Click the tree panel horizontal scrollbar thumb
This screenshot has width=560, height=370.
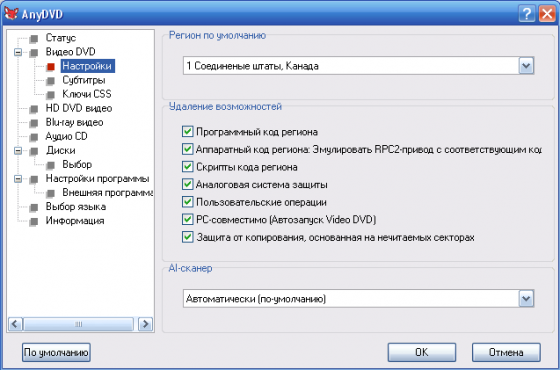[79, 324]
